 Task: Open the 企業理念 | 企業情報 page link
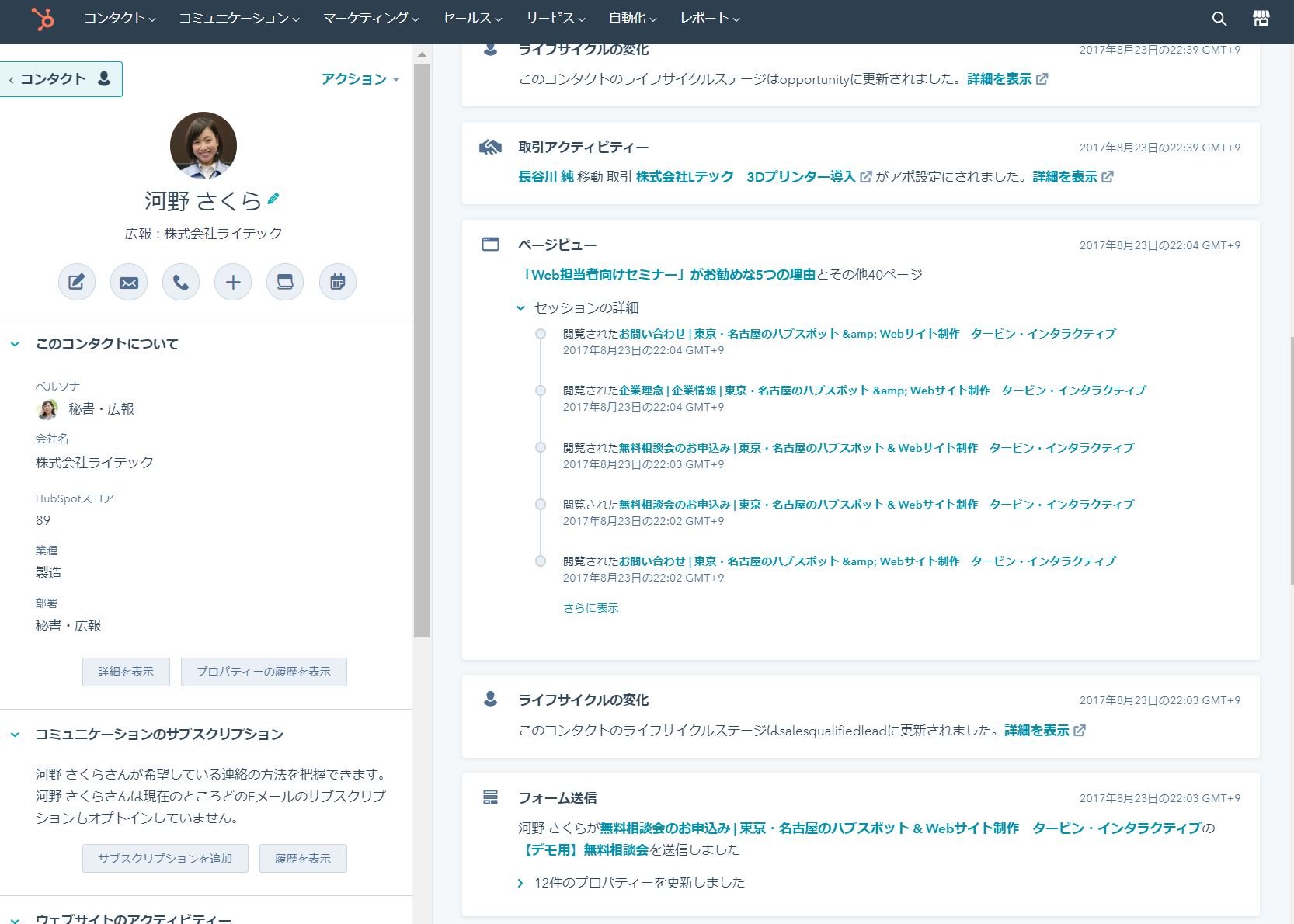(x=882, y=391)
